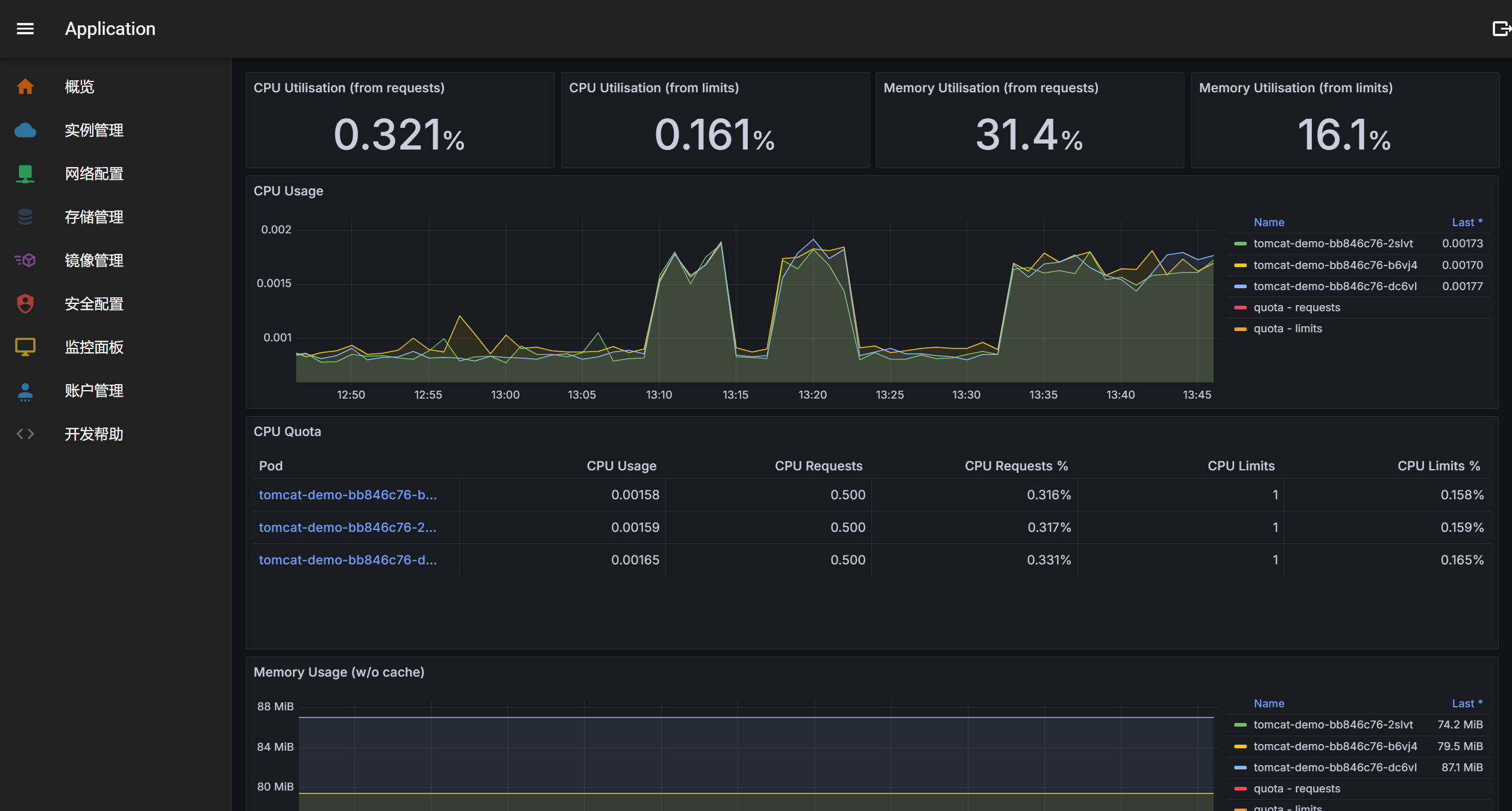
Task: Click the Application title in header
Action: click(110, 29)
